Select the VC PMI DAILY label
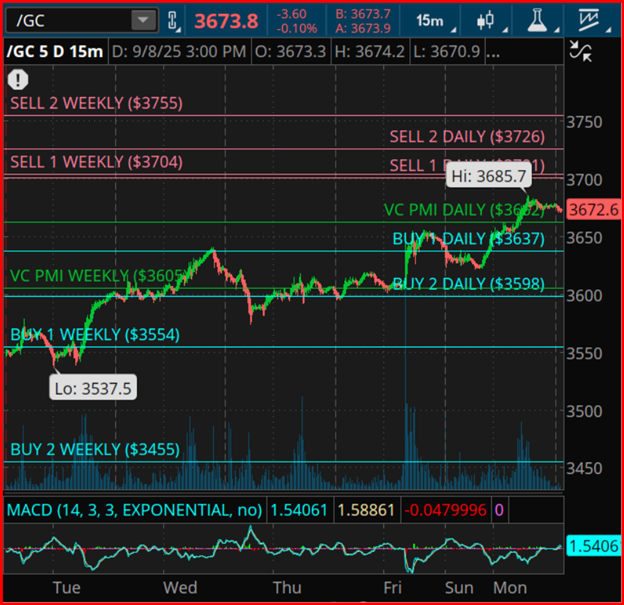This screenshot has height=605, width=624. click(x=464, y=210)
